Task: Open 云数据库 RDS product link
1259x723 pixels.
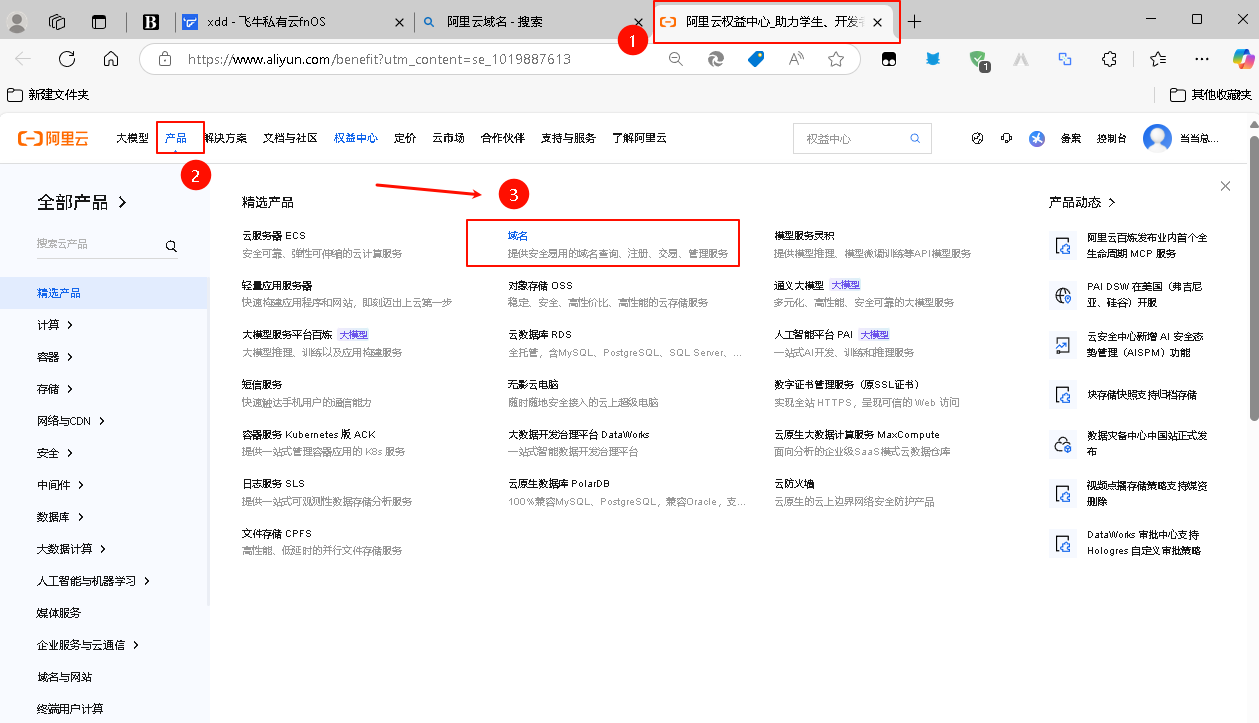Action: click(x=540, y=335)
